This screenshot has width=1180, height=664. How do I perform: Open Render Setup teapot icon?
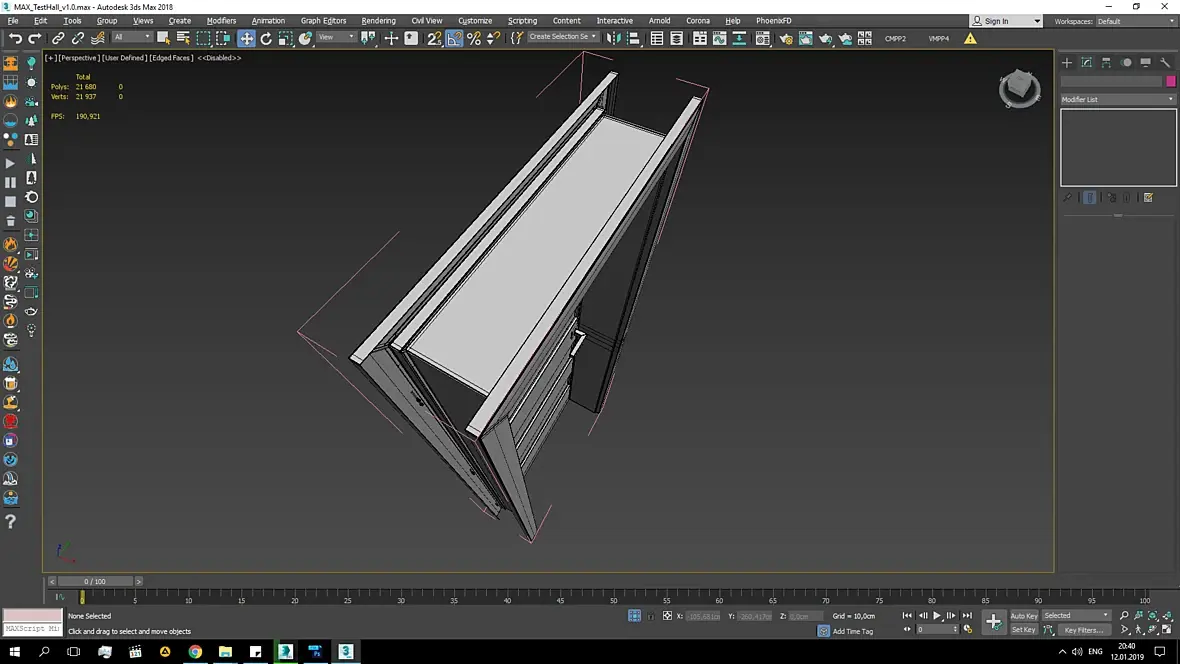click(785, 38)
